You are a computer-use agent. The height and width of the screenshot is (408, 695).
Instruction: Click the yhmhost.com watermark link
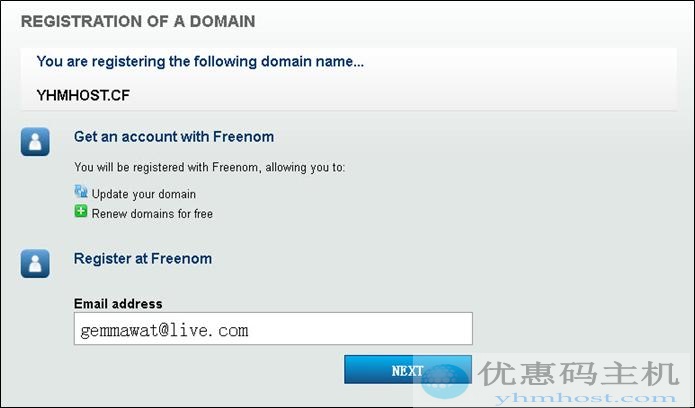(x=585, y=398)
